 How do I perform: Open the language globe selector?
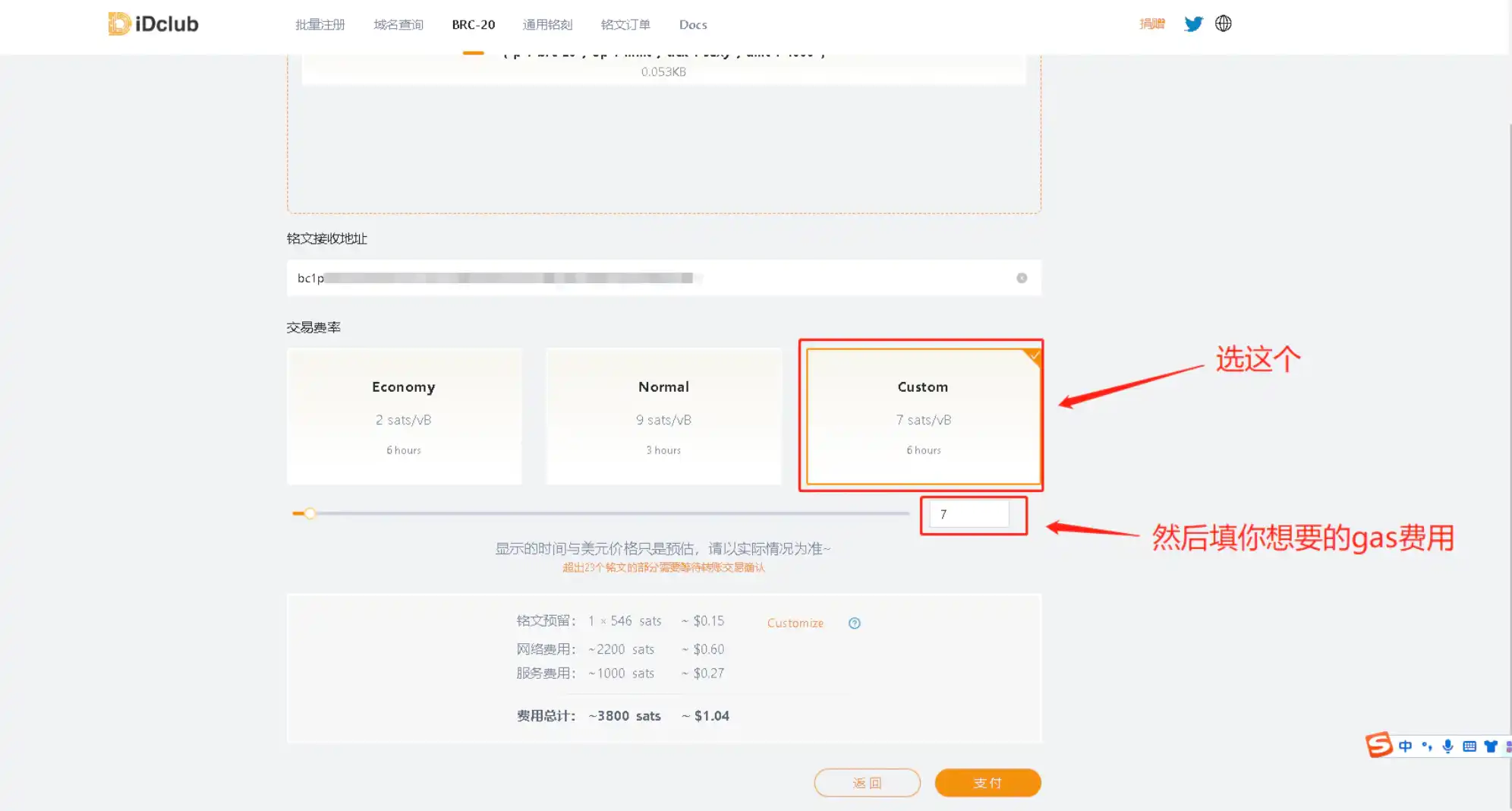(1223, 24)
